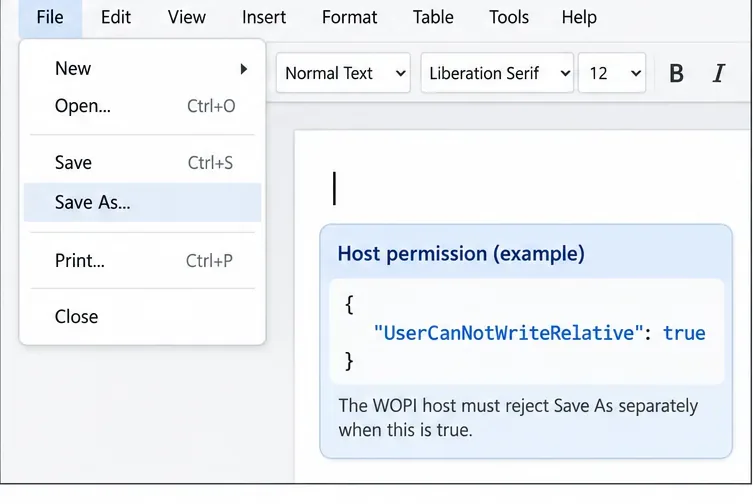Image resolution: width=753 pixels, height=504 pixels.
Task: Open the Tools menu
Action: (x=509, y=18)
